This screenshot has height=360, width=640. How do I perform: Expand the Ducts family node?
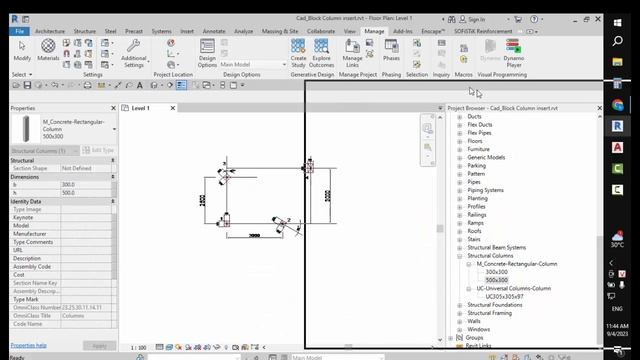point(460,117)
